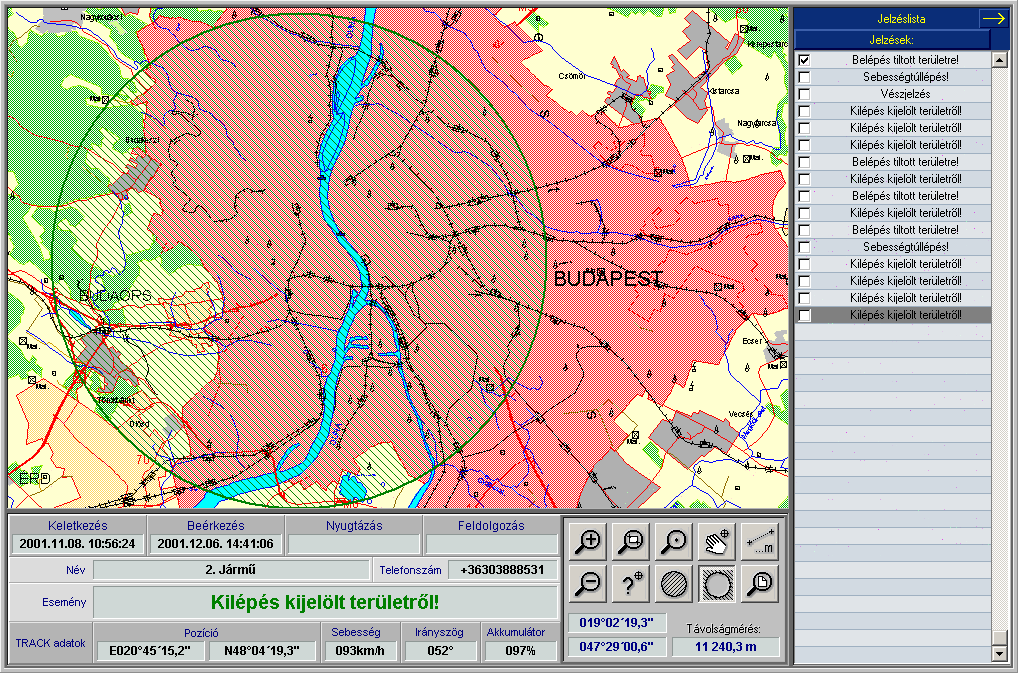Click the scrollbar up arrow in Jelzéslista
This screenshot has width=1018, height=673.
point(1000,60)
